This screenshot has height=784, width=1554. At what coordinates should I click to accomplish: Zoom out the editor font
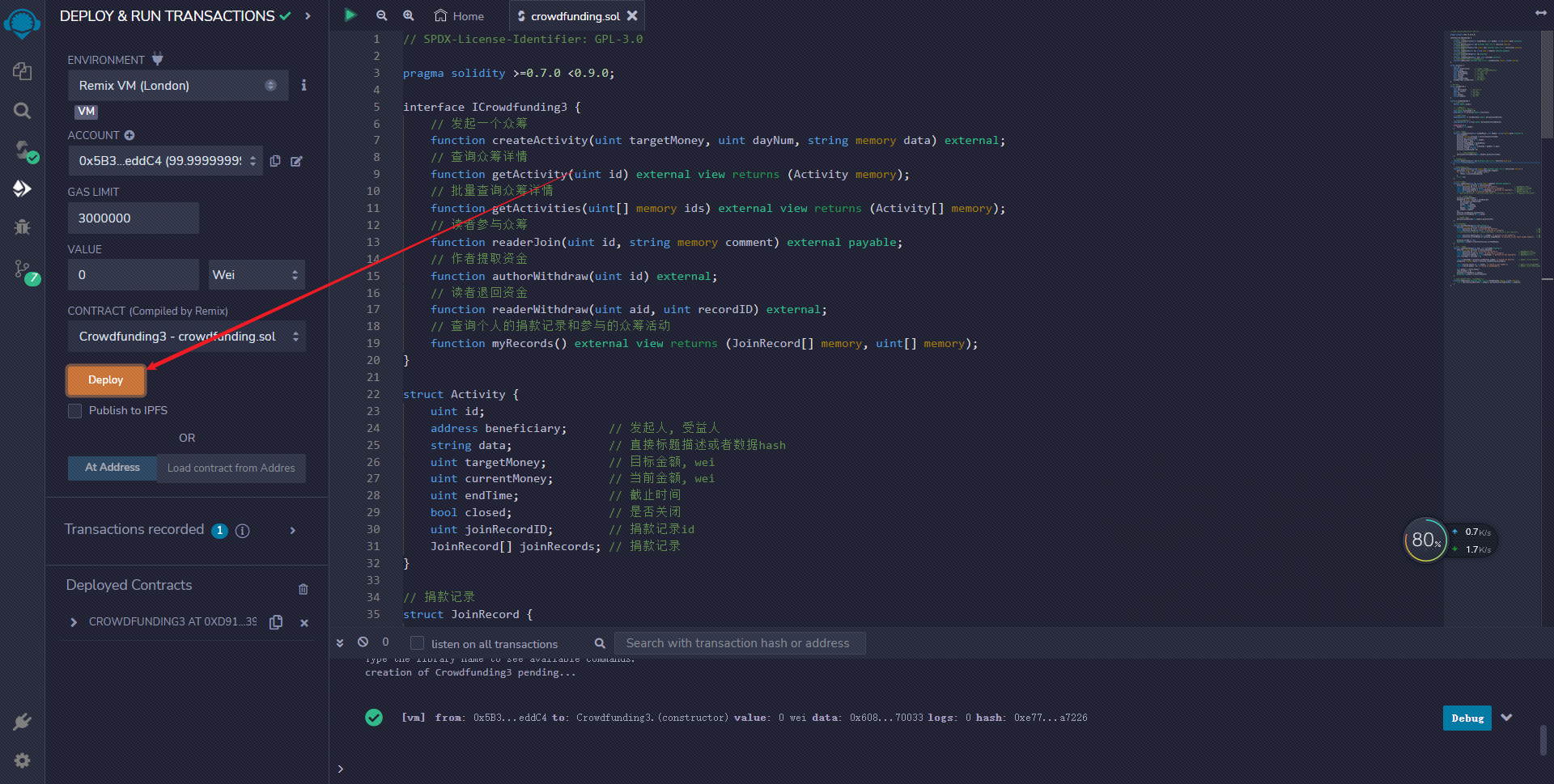pyautogui.click(x=381, y=15)
